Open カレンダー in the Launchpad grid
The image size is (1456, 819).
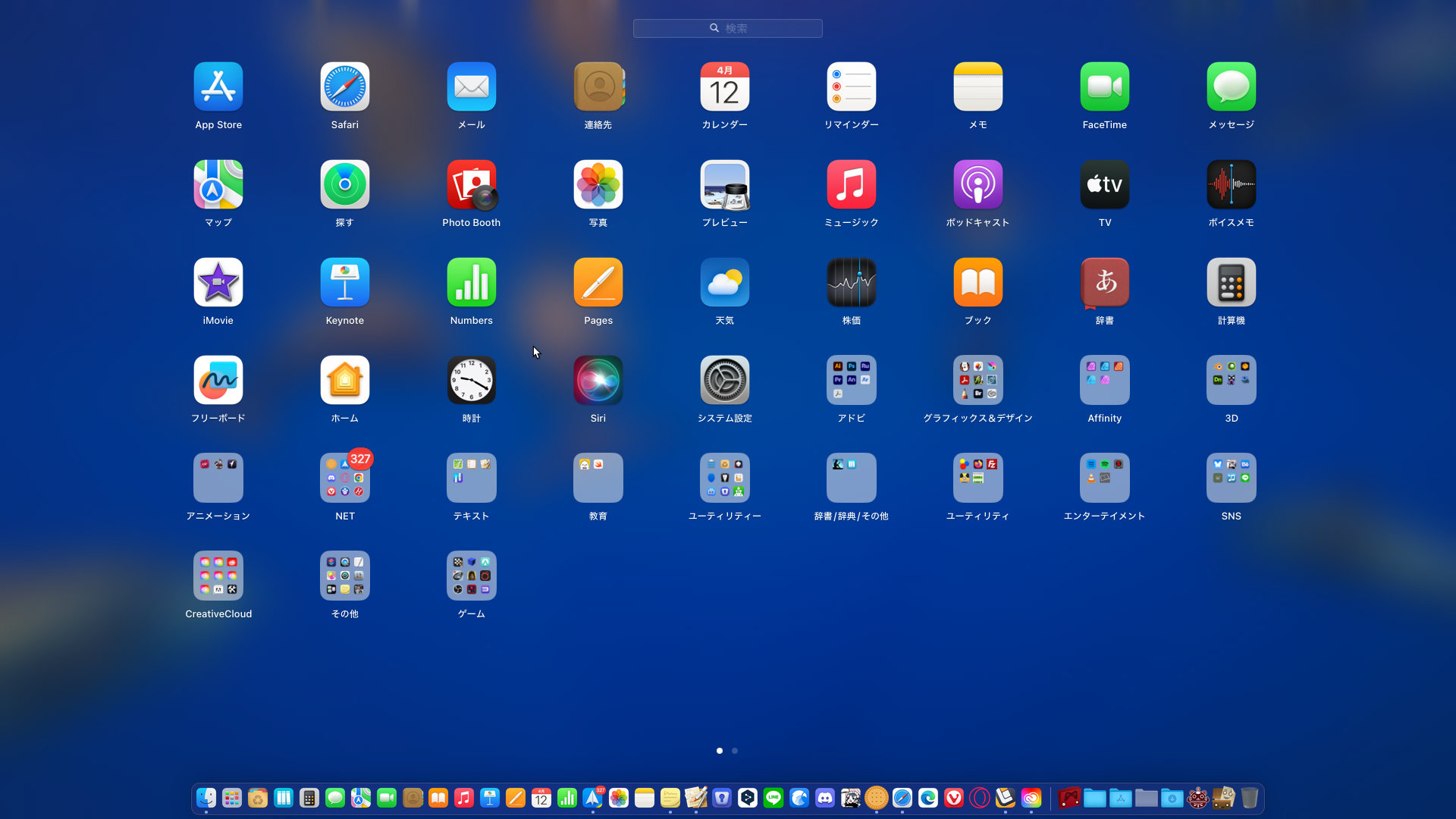point(725,86)
